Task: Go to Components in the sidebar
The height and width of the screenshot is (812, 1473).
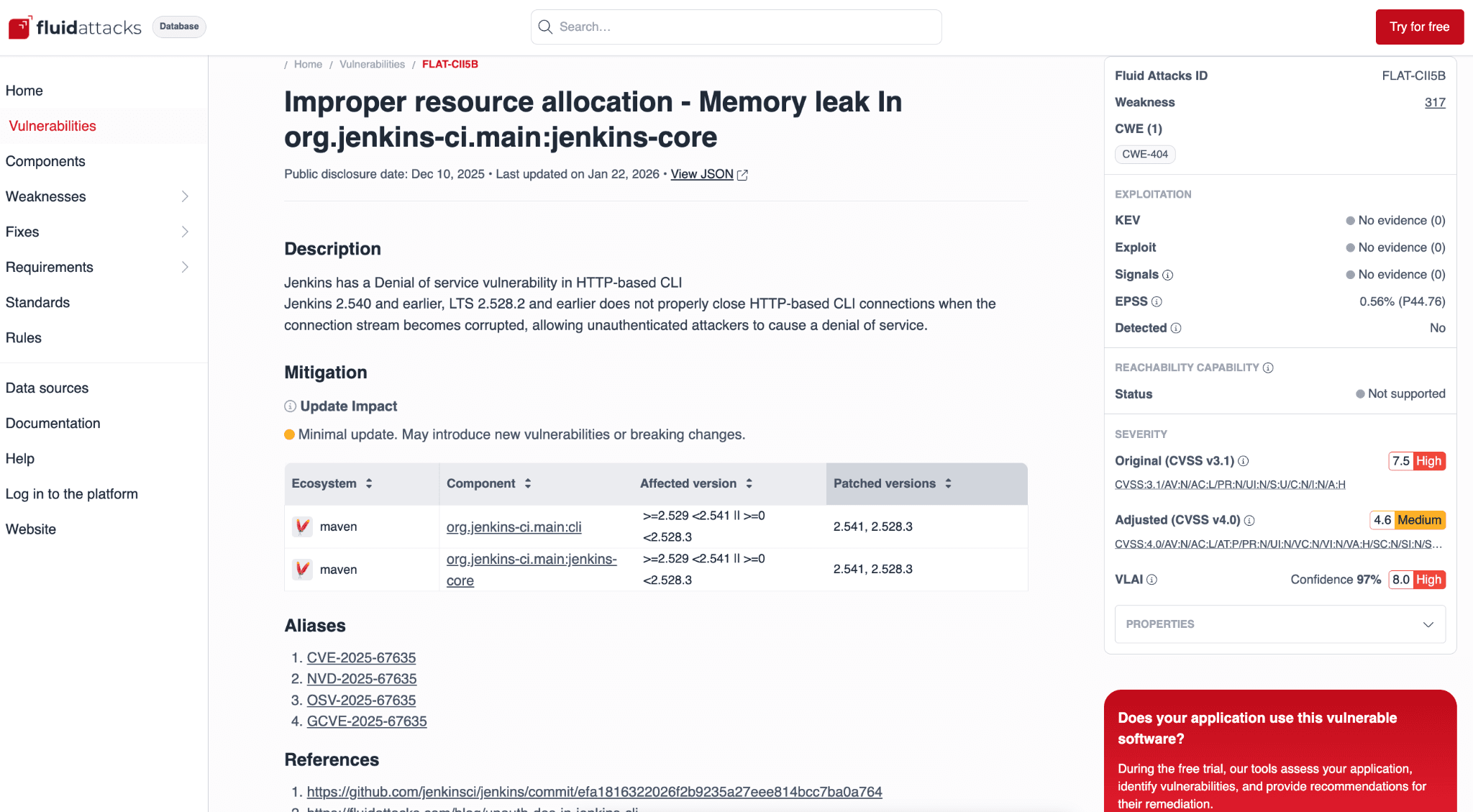Action: [45, 161]
